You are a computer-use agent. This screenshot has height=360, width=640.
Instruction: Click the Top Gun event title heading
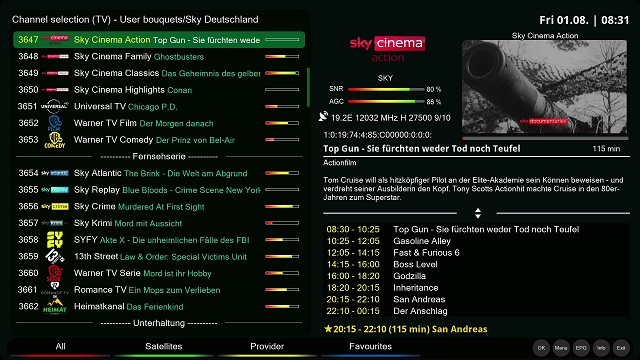422,149
